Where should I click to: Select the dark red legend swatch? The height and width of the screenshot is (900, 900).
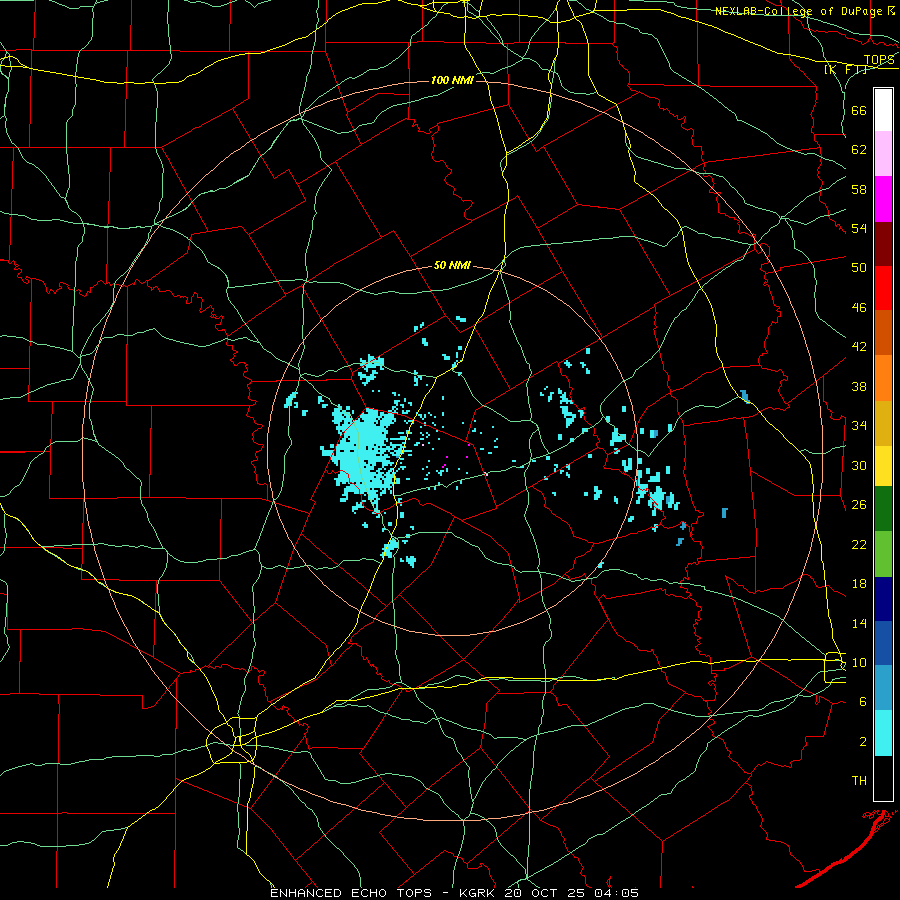tap(883, 243)
